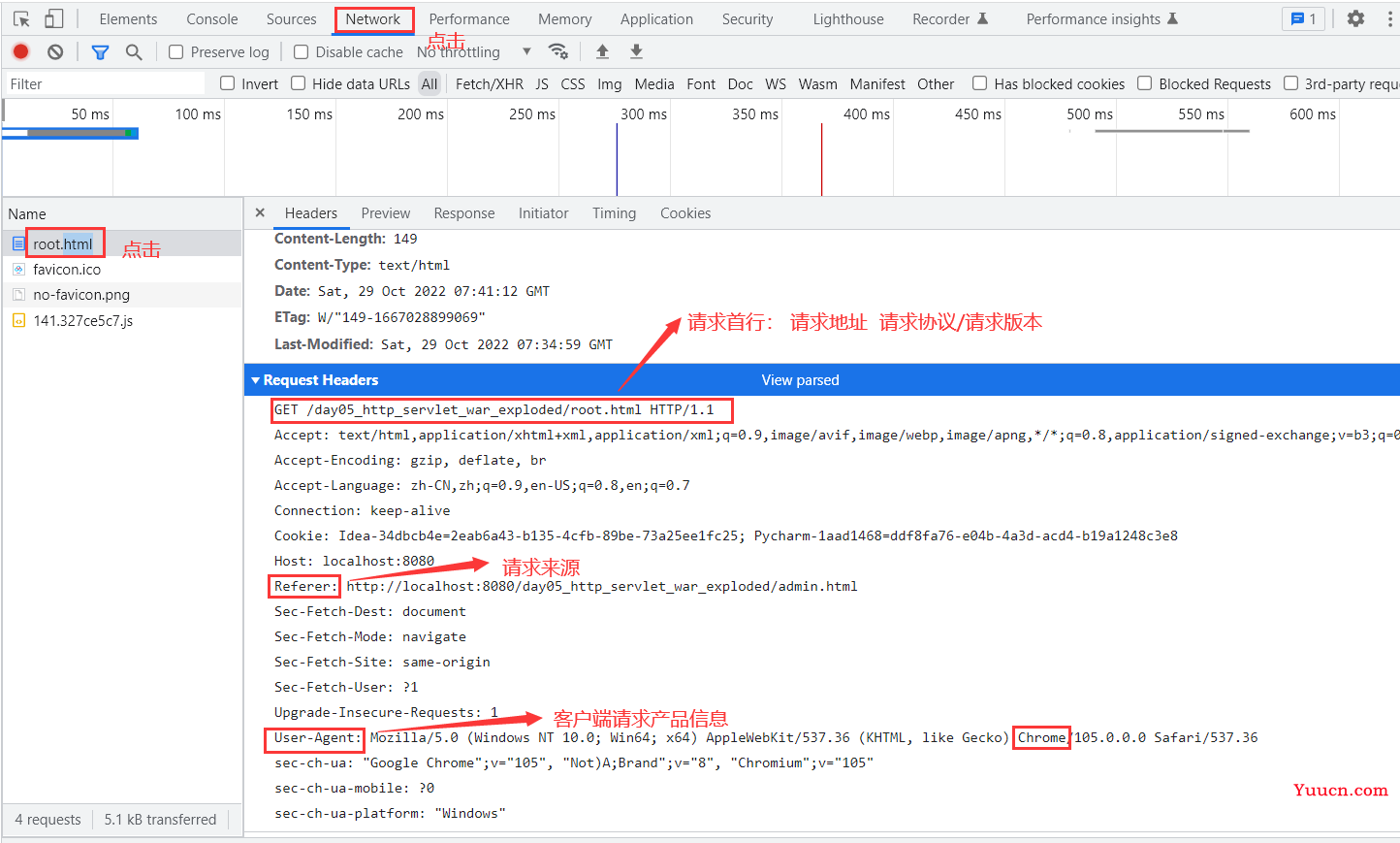Switch to the Preview detail tab
1400x843 pixels.
pyautogui.click(x=386, y=212)
